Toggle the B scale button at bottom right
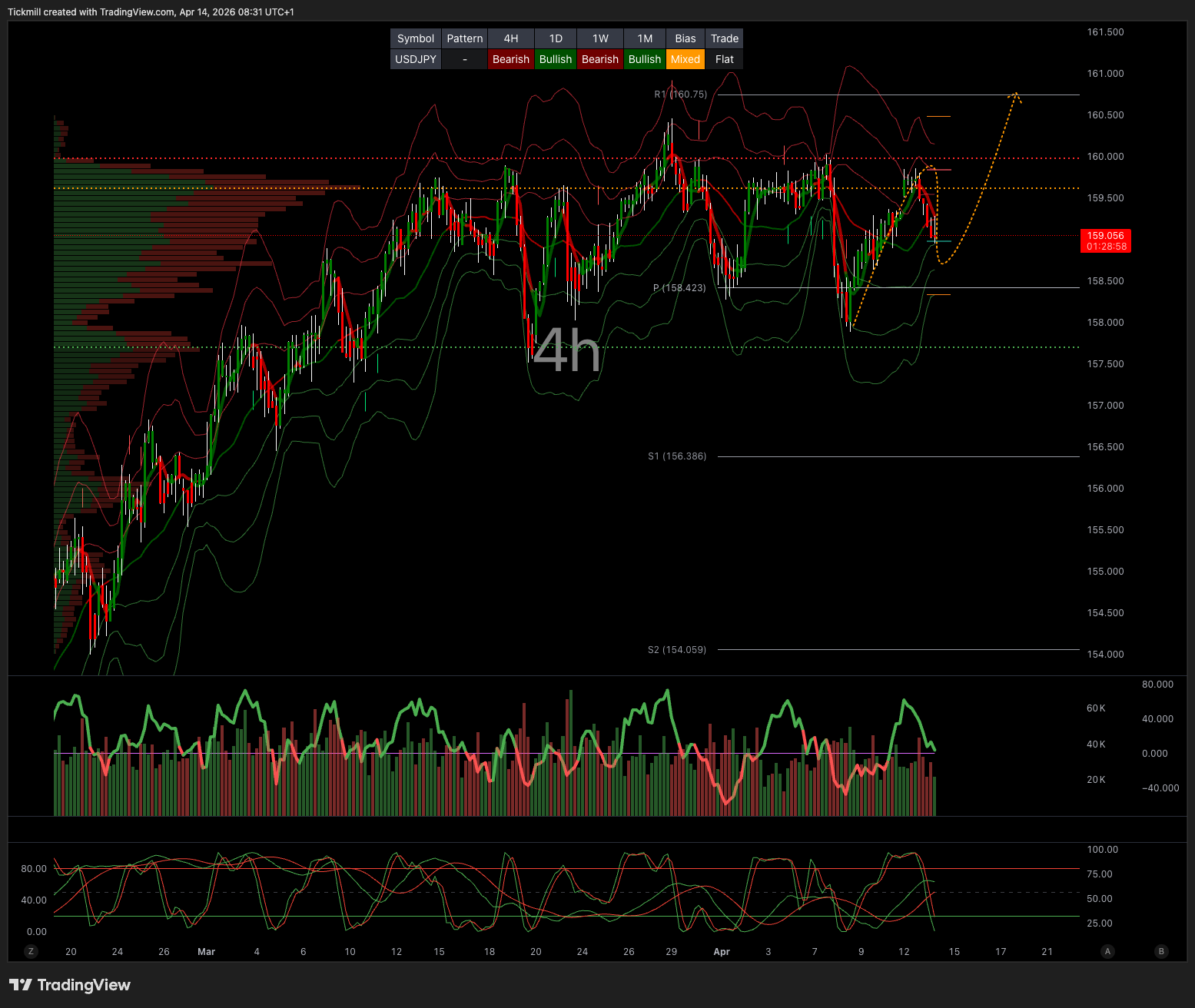Screen dimensions: 1195x1008 pyautogui.click(x=1161, y=951)
